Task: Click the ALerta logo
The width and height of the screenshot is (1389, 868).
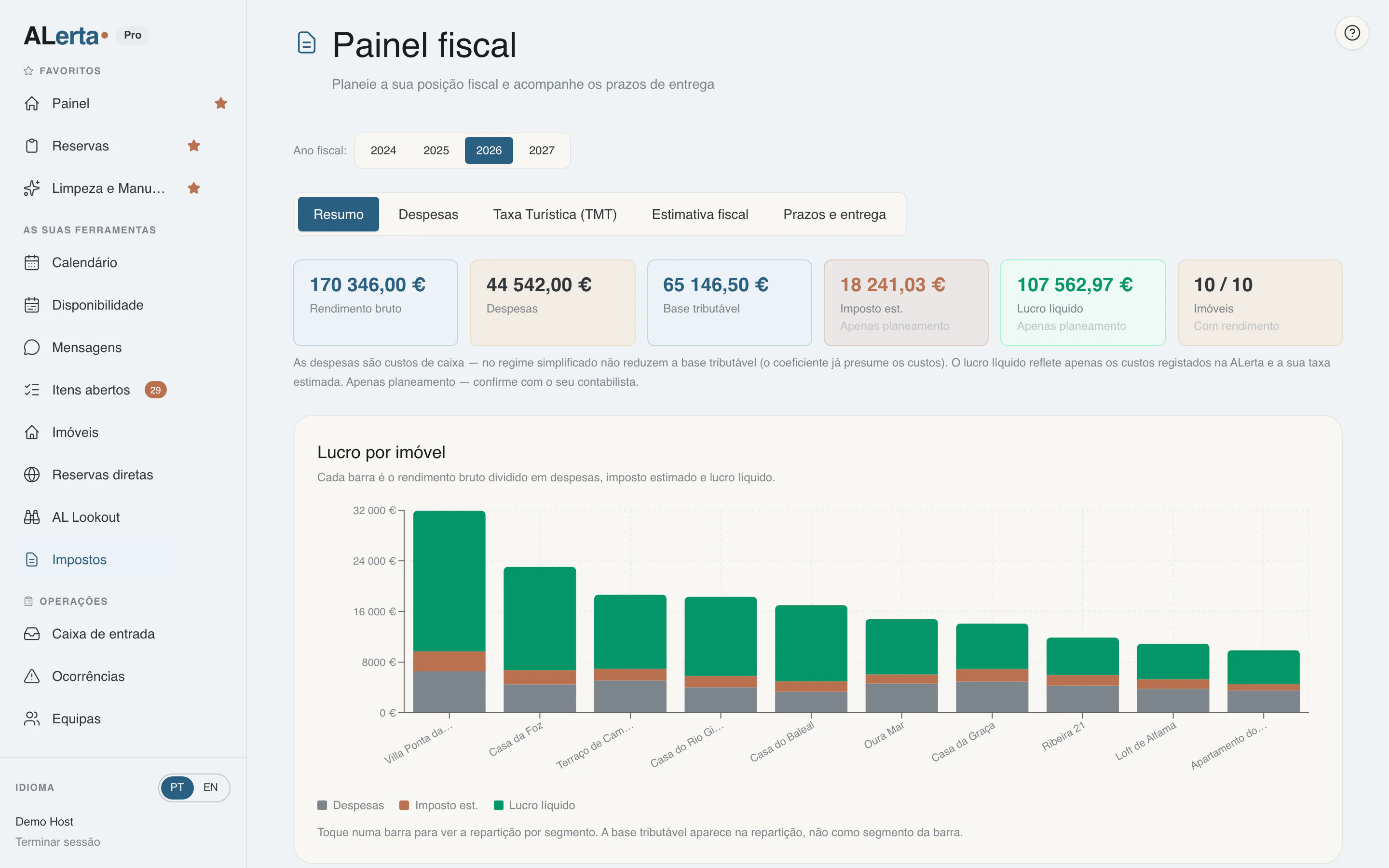Action: click(66, 36)
